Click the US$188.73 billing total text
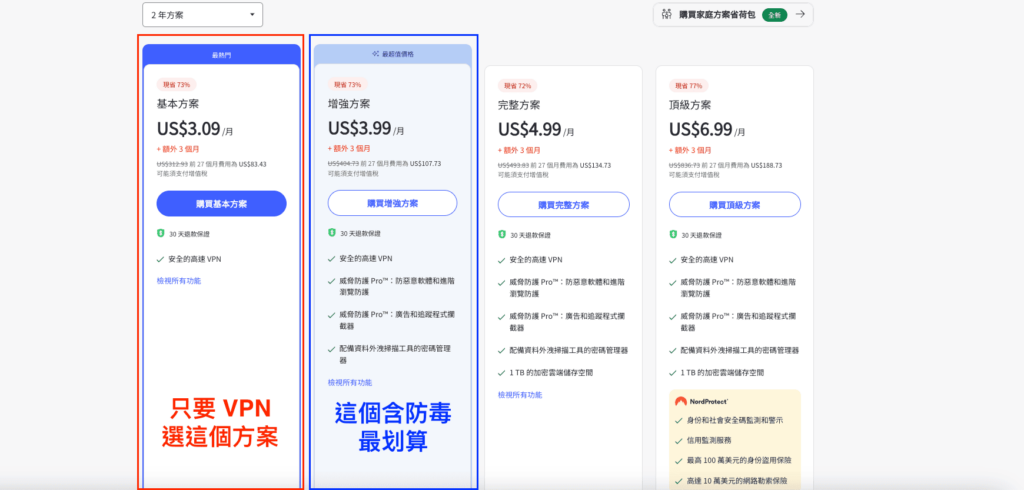 point(766,165)
